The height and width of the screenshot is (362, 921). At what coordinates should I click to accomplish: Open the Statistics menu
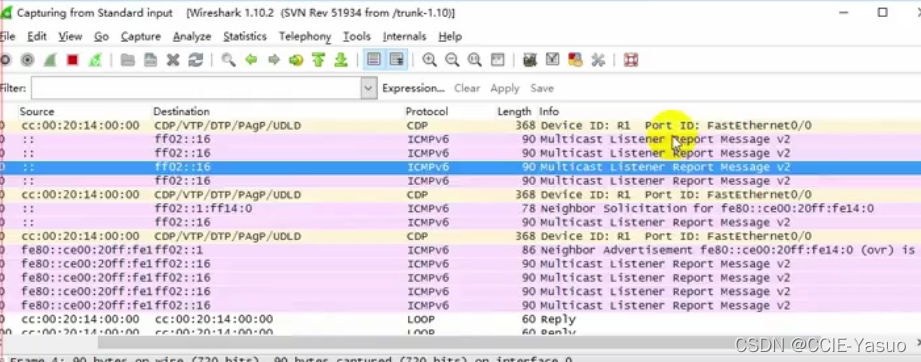[244, 36]
